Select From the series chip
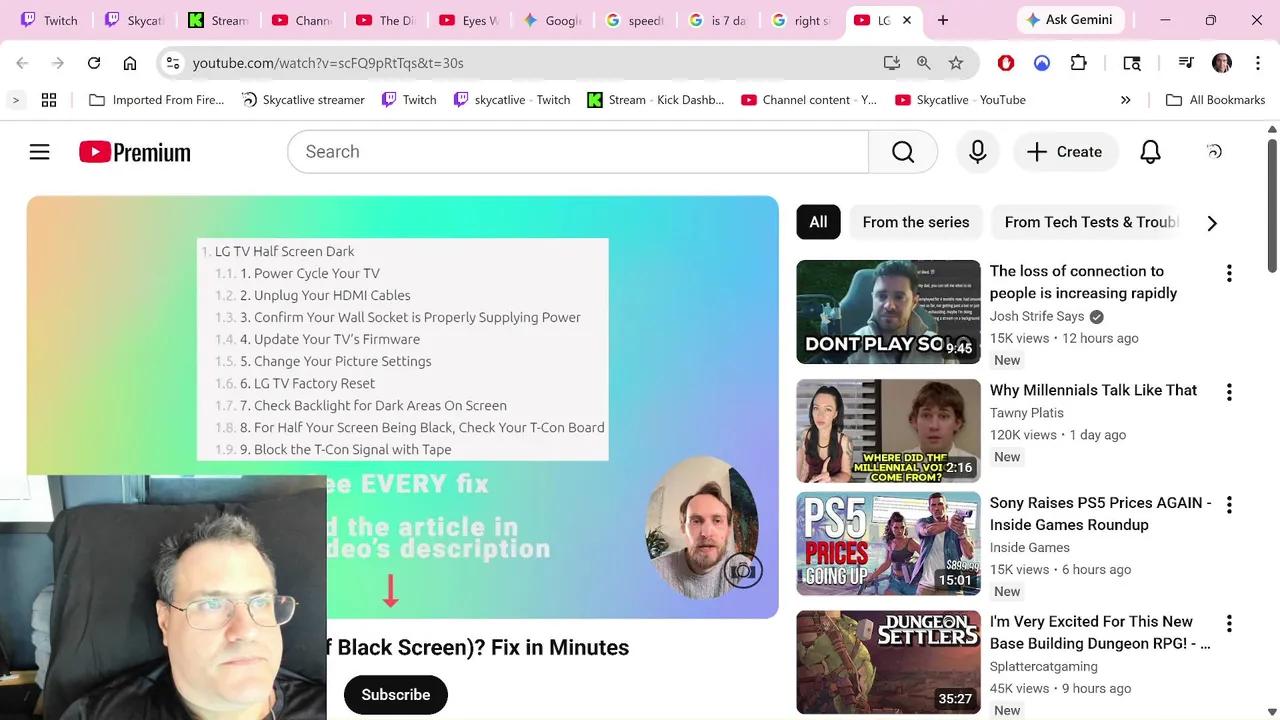The height and width of the screenshot is (720, 1280). pos(916,222)
